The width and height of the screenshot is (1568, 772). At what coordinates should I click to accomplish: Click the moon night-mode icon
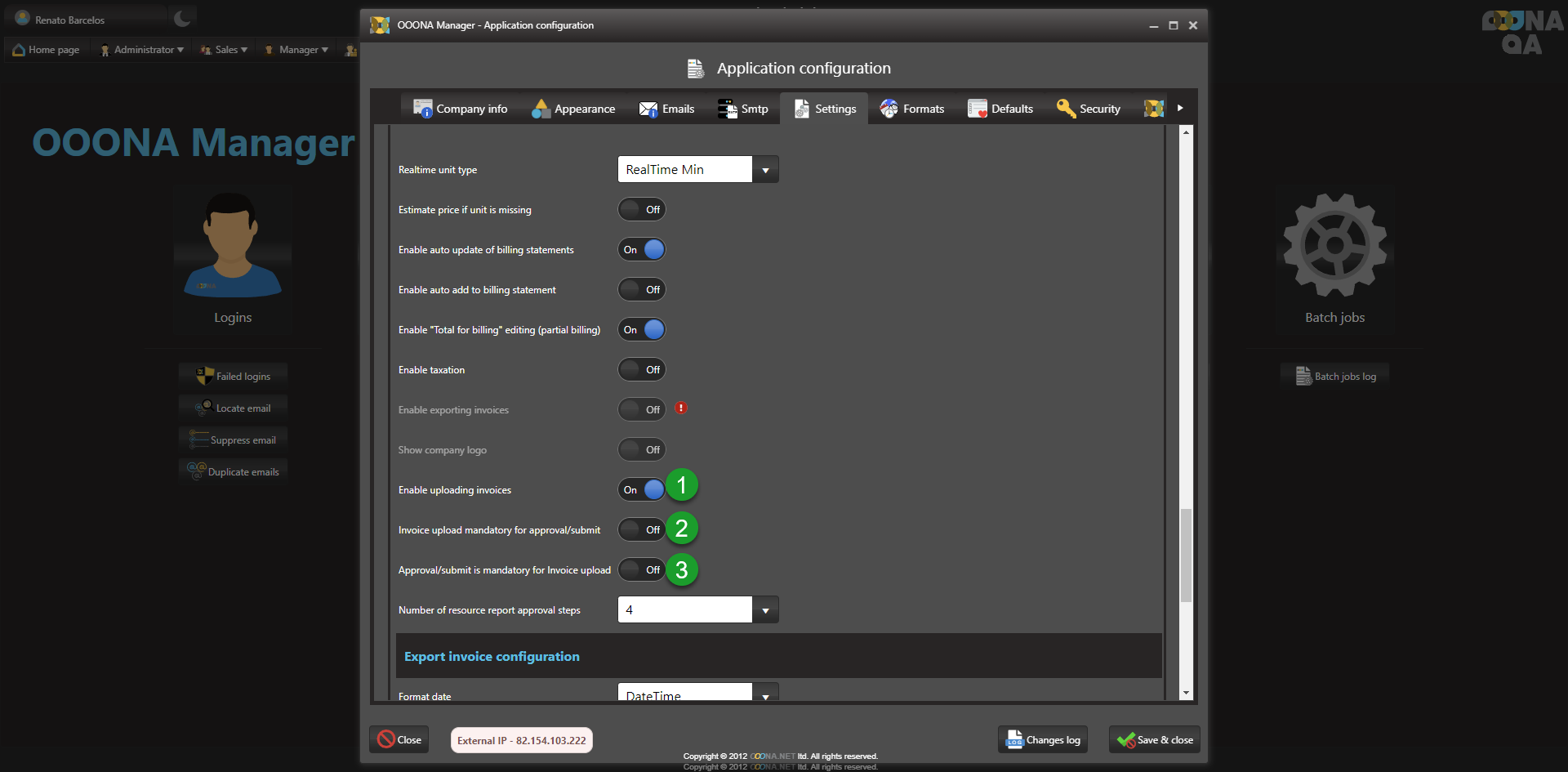182,18
